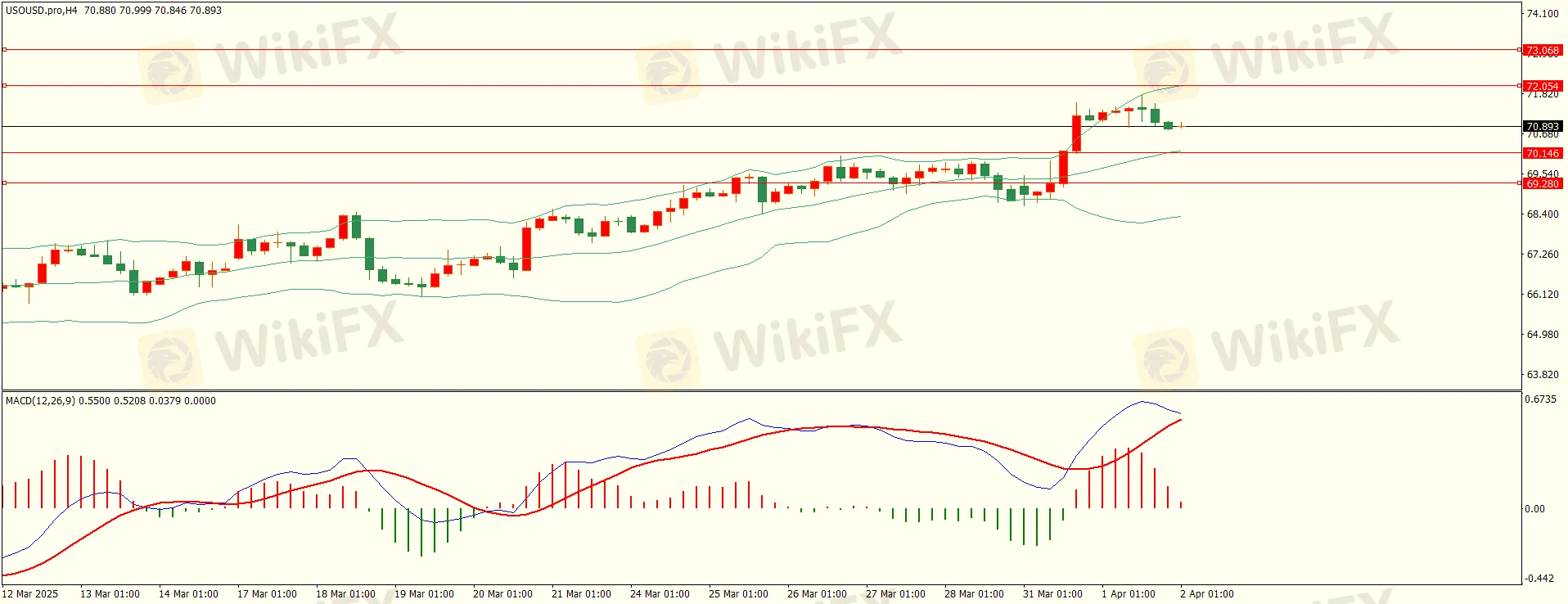Select the 70.146 red price tag

pyautogui.click(x=1543, y=154)
